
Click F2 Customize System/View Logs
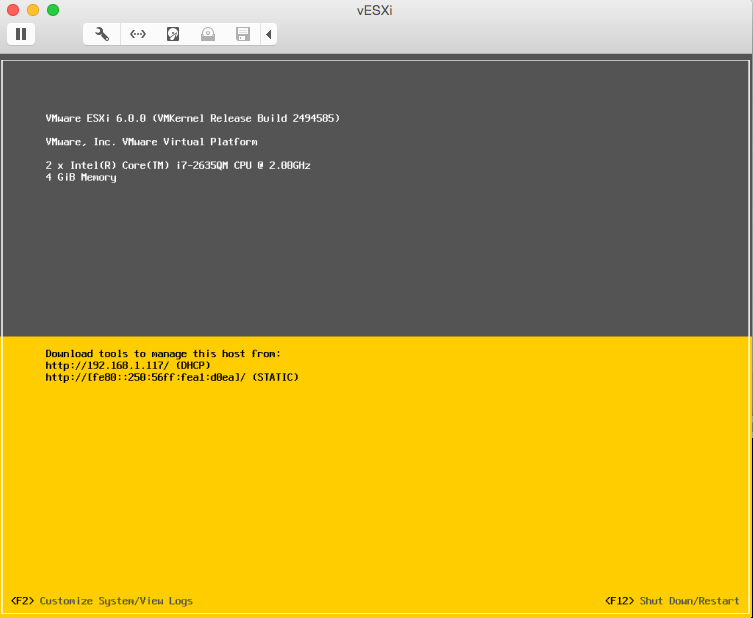(102, 601)
